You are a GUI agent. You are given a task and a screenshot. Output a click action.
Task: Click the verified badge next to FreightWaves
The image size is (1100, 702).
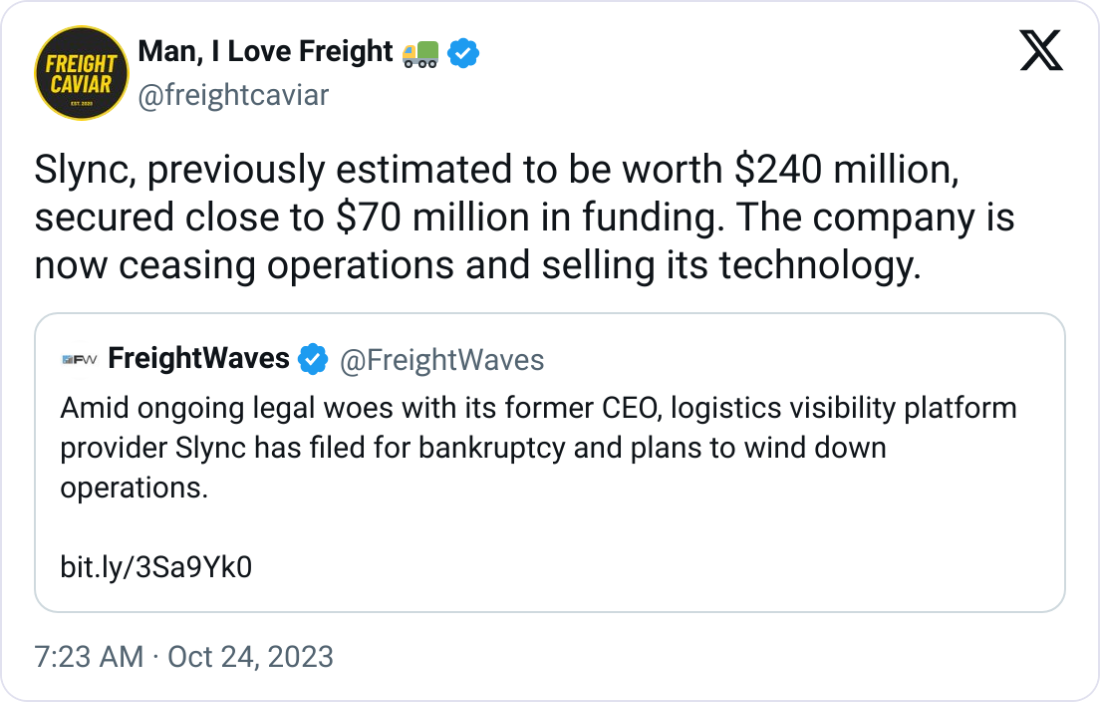(314, 360)
